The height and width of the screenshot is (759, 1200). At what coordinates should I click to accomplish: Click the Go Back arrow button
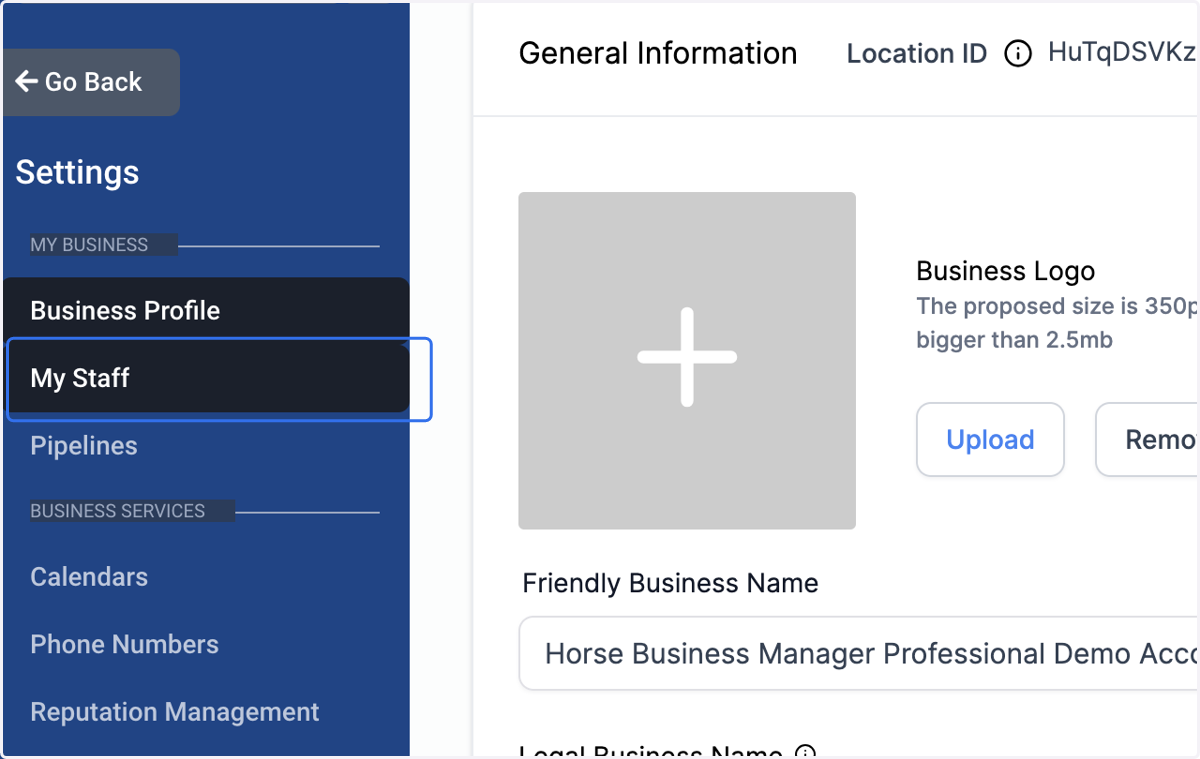click(90, 82)
